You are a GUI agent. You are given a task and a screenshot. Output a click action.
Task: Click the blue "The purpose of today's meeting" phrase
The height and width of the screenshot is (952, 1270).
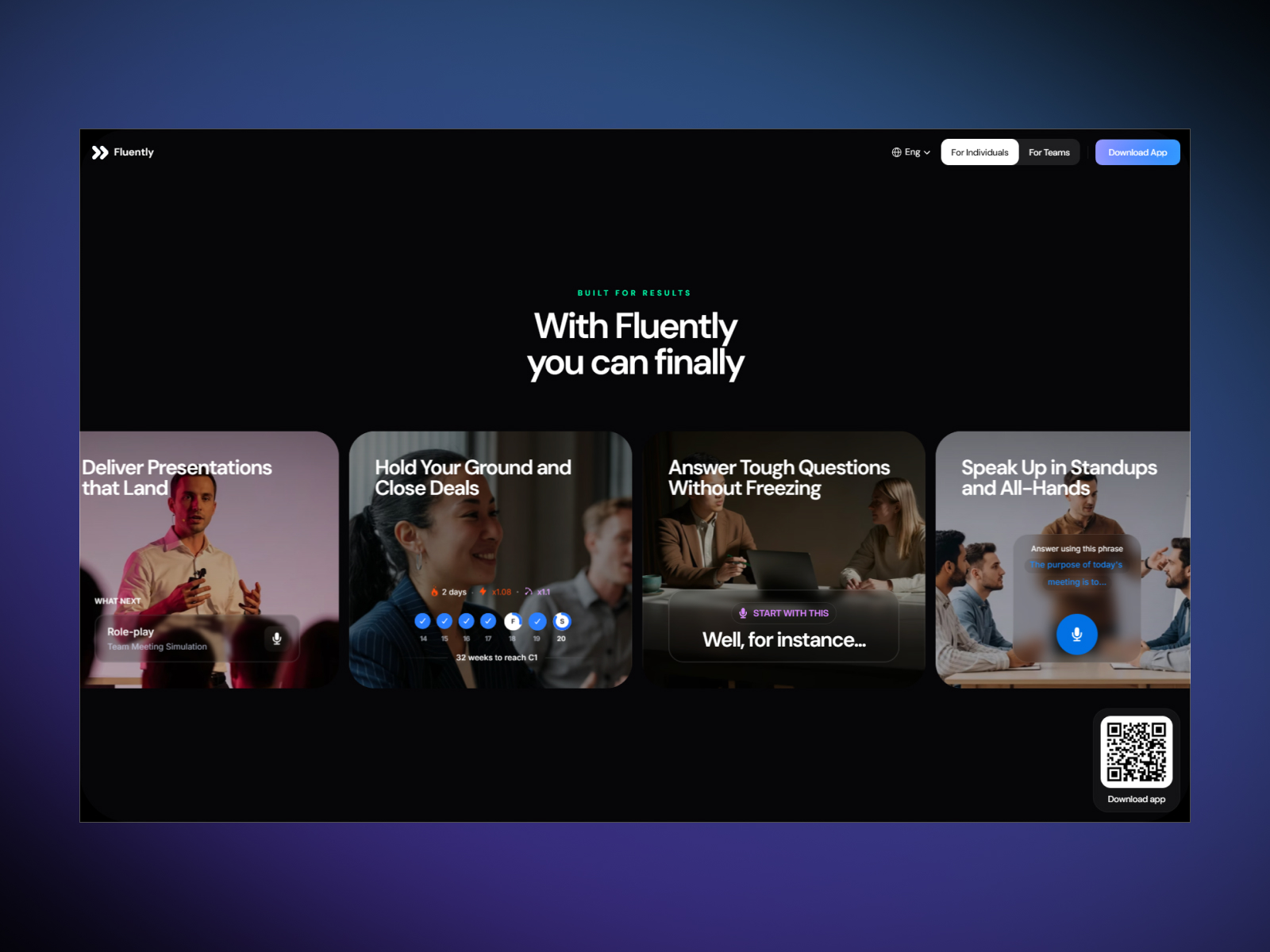pos(1076,574)
